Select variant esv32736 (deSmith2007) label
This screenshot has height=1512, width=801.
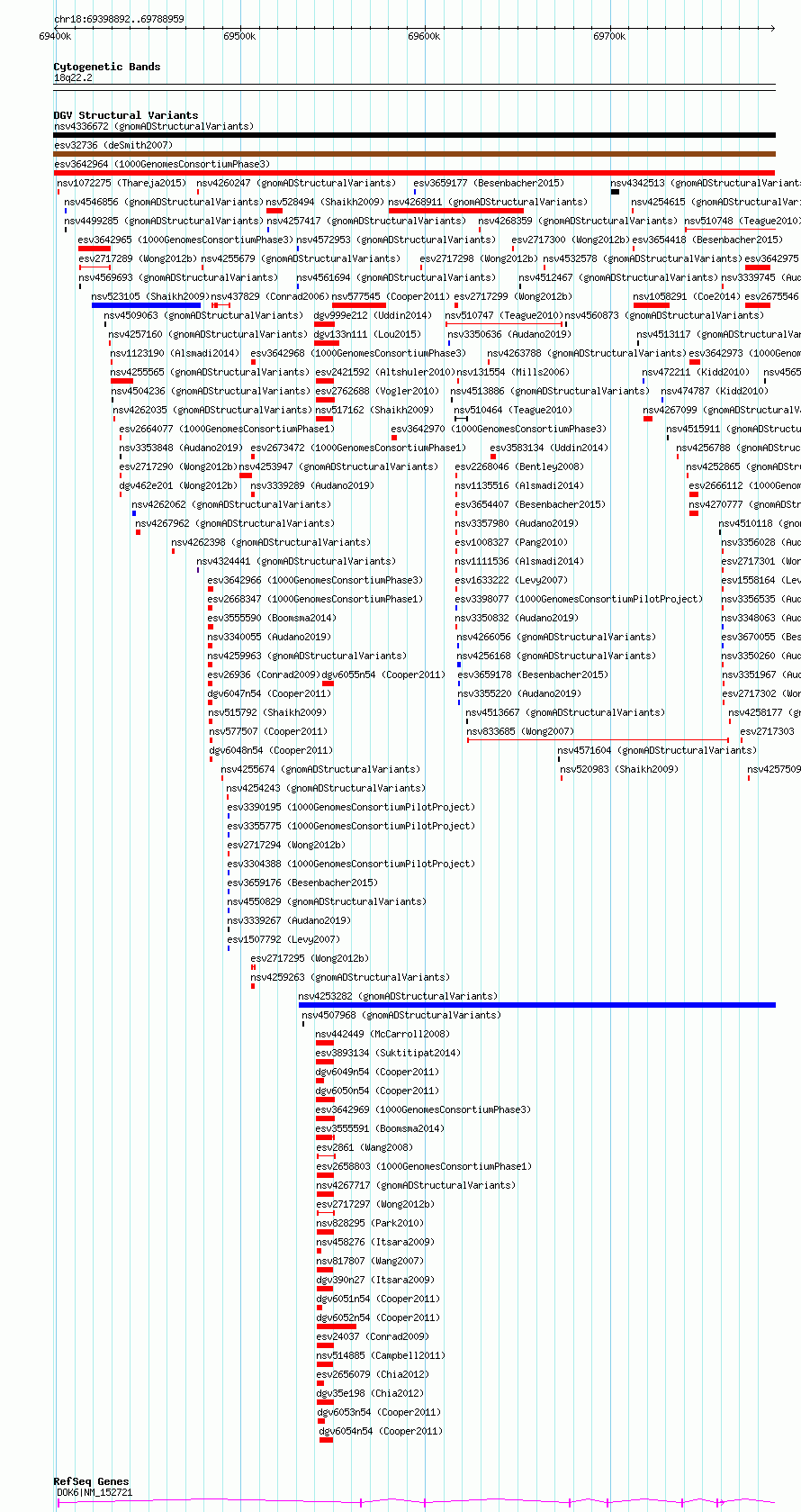(x=113, y=145)
